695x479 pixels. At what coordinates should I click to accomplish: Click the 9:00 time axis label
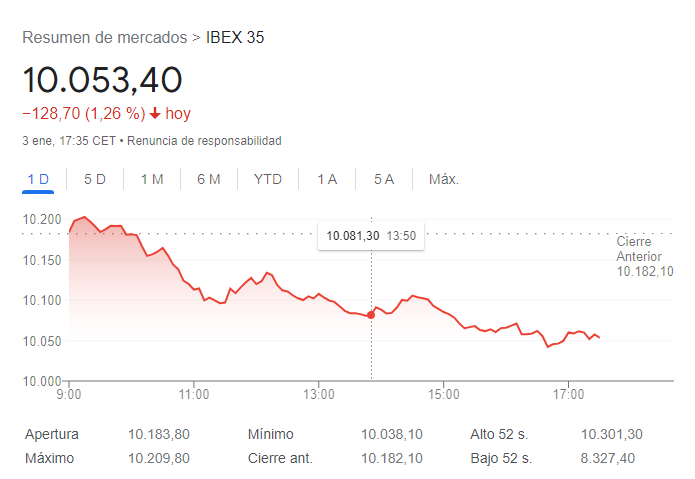tap(69, 394)
